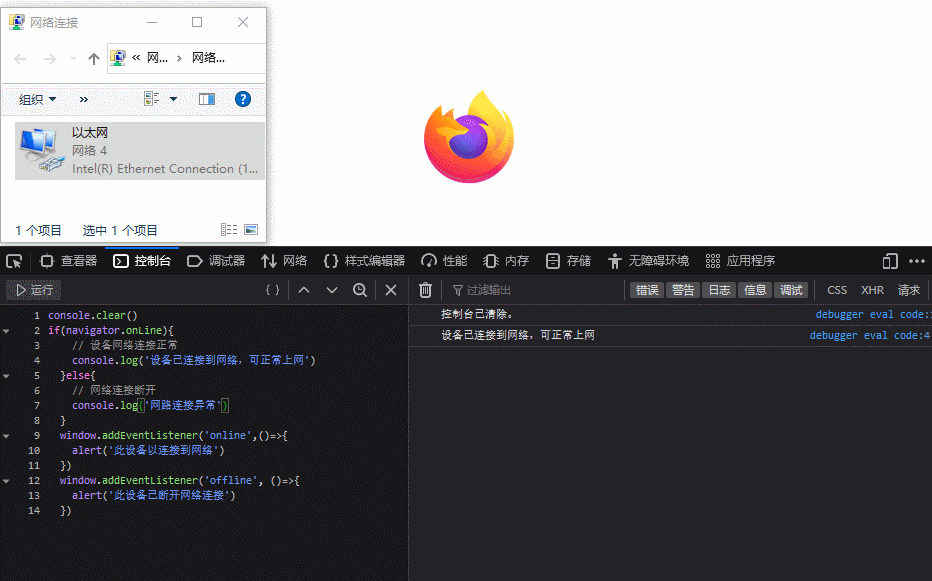
Task: Collapse the code fold at line 2
Action: click(x=7, y=331)
